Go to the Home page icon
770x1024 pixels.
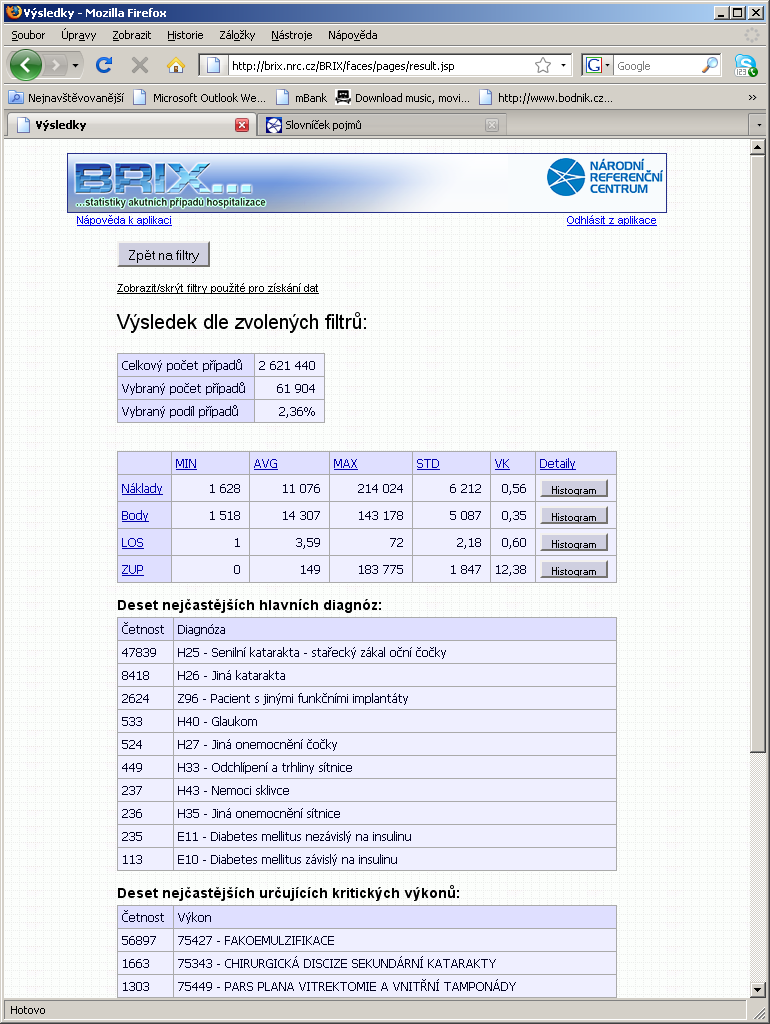point(175,65)
